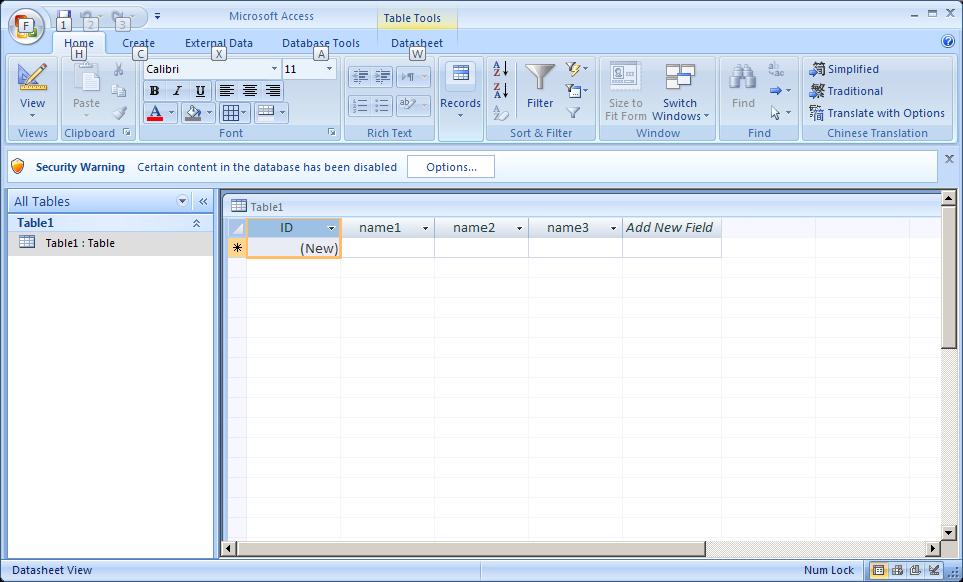Open the Clipboard pane launcher
This screenshot has width=963, height=582.
tap(127, 133)
